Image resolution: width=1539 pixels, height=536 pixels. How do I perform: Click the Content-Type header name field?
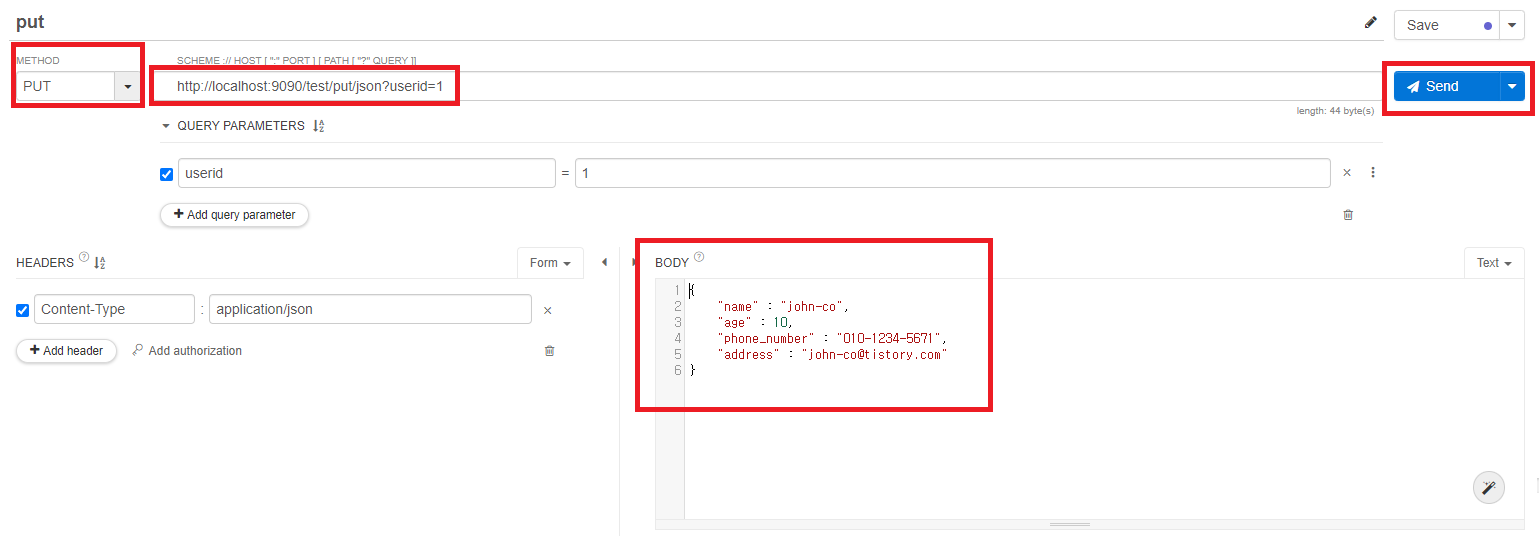pos(115,309)
